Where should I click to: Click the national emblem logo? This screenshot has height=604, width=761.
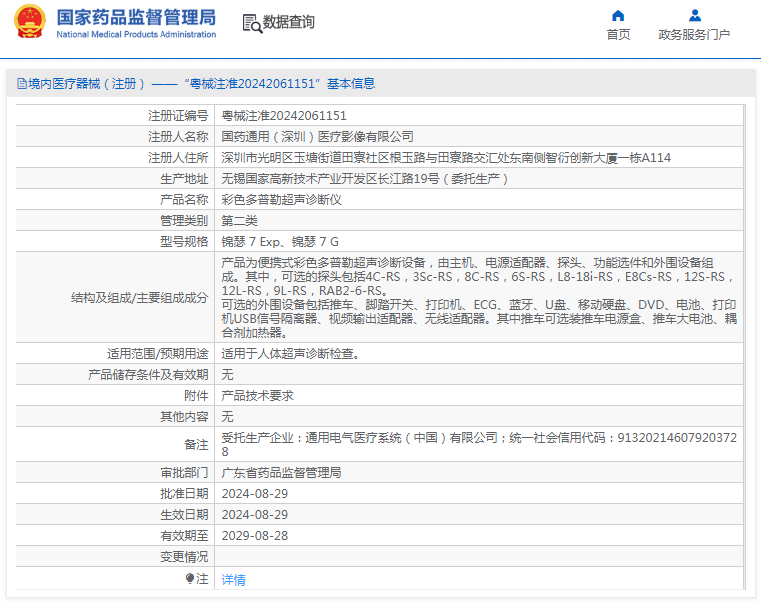pyautogui.click(x=30, y=22)
